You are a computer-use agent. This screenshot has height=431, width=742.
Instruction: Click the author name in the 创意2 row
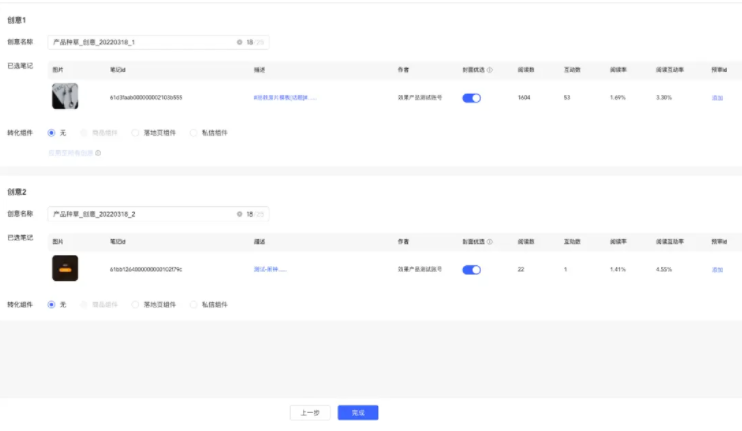coord(420,269)
